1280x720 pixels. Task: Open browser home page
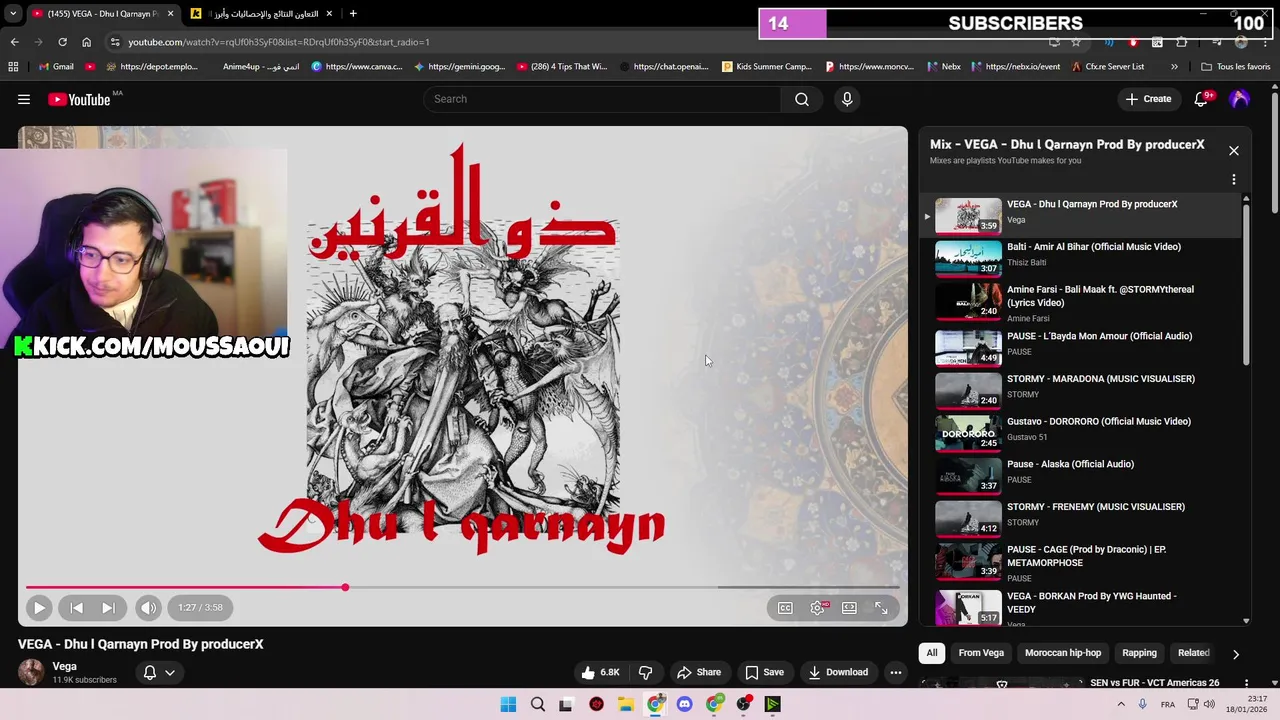click(x=86, y=42)
